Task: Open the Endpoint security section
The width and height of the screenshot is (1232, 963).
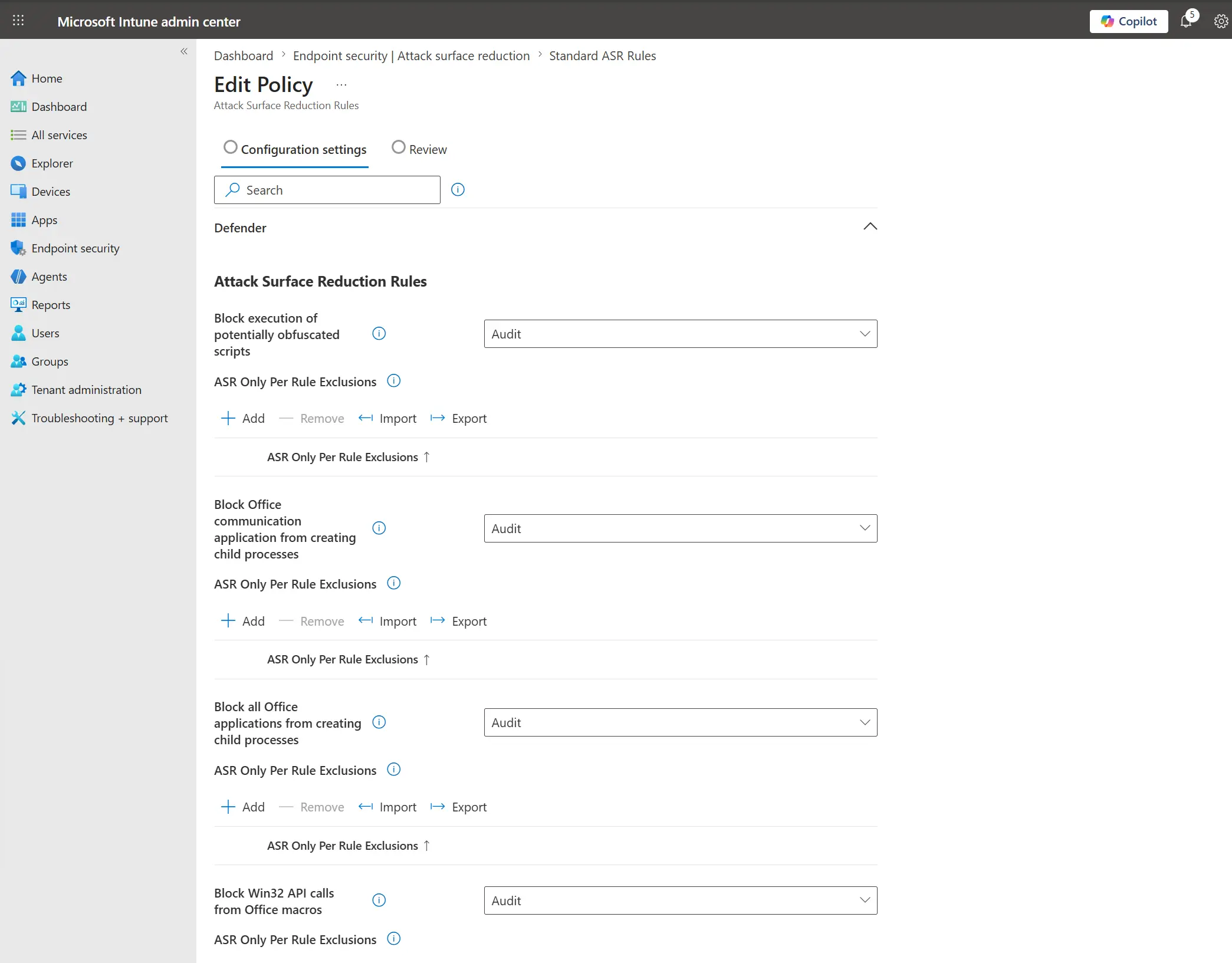Action: (75, 248)
